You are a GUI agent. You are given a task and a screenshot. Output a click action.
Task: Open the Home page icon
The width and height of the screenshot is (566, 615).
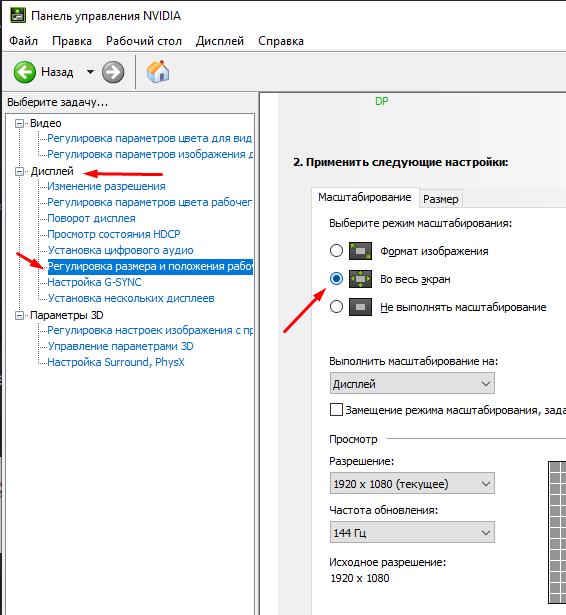coord(158,72)
